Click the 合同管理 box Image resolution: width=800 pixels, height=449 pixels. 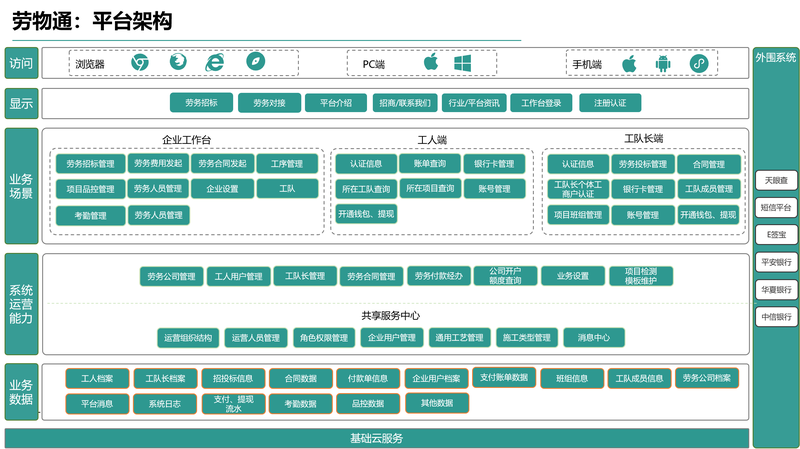click(x=709, y=164)
